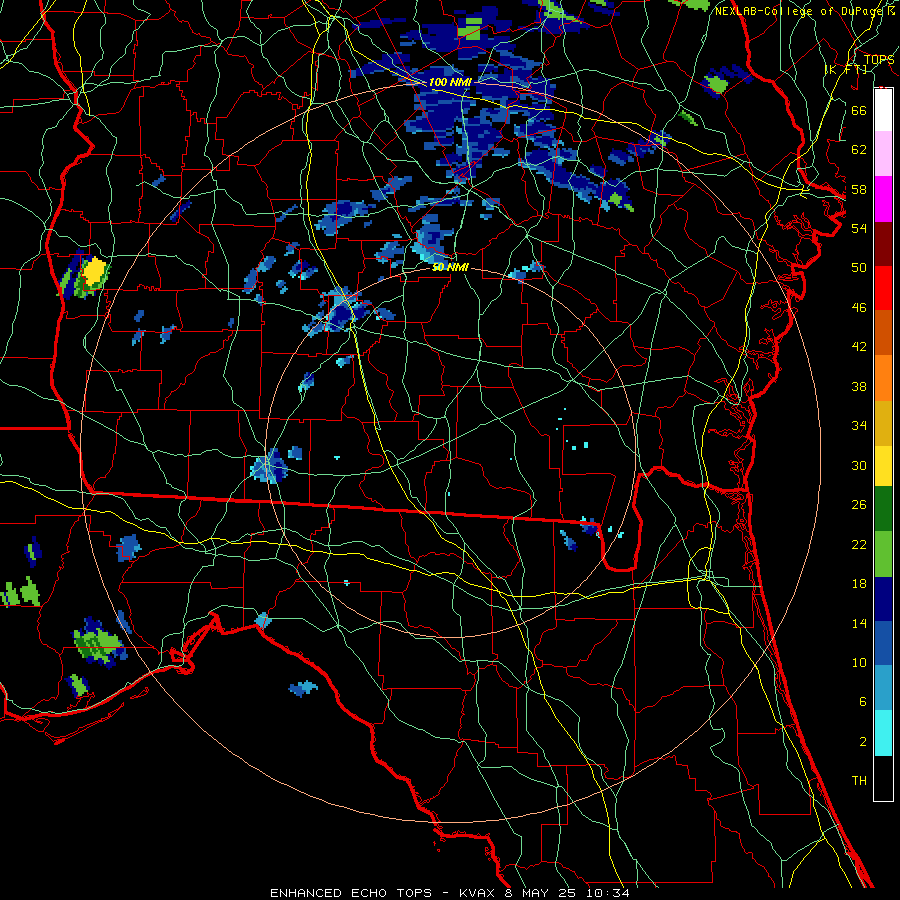Click the "K FT" units label
The height and width of the screenshot is (900, 900).
click(x=847, y=69)
